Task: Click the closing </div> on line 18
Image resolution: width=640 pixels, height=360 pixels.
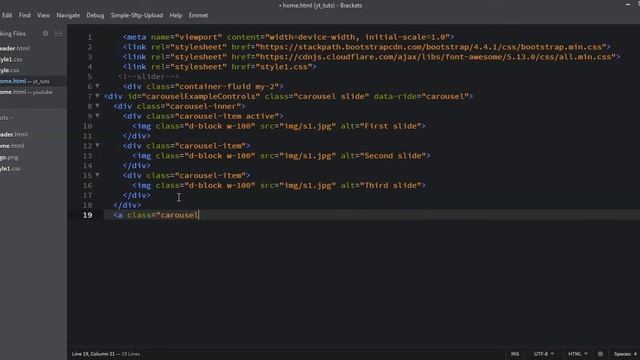Action: pos(127,205)
